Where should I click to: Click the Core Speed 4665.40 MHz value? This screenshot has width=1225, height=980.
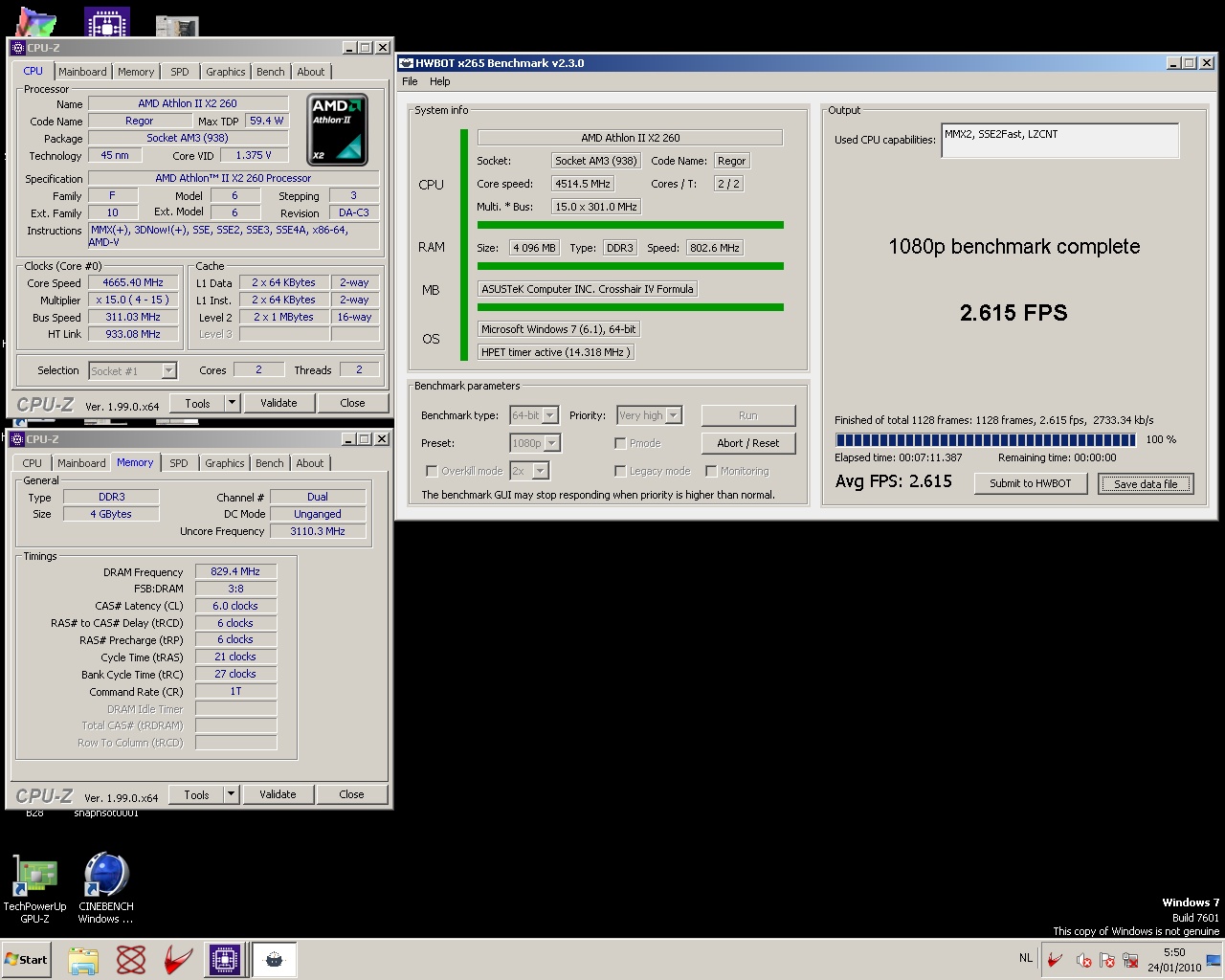pyautogui.click(x=134, y=282)
